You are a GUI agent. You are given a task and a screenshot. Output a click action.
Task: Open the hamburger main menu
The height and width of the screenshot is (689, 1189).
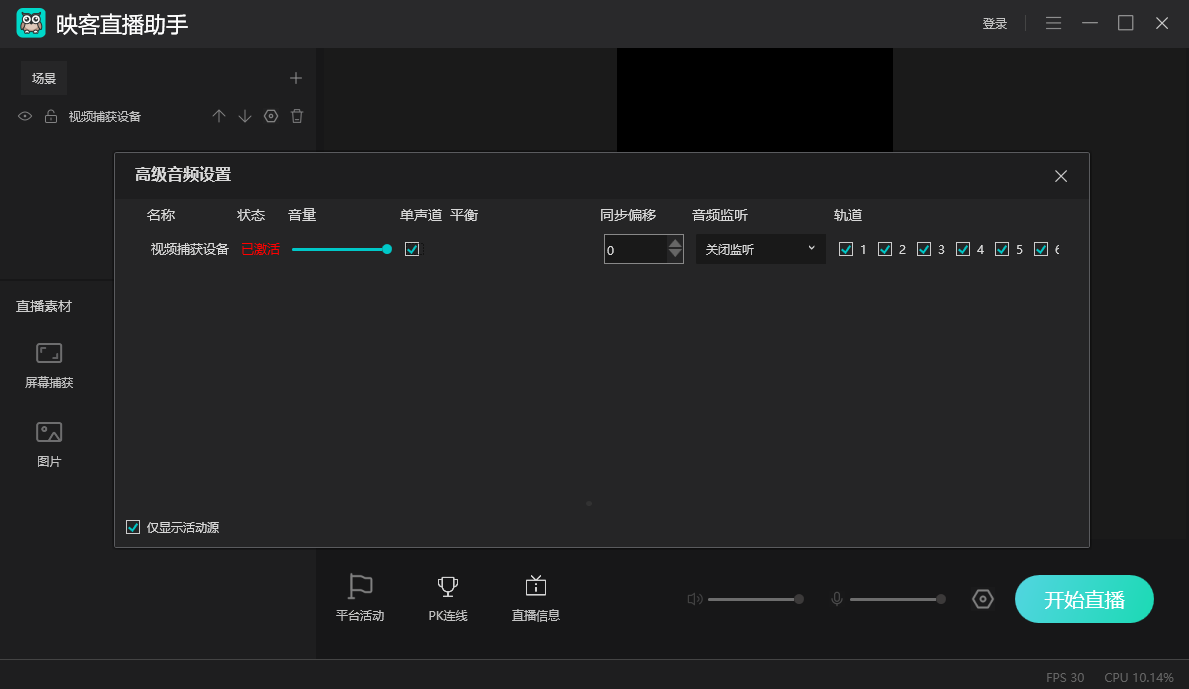[1054, 23]
